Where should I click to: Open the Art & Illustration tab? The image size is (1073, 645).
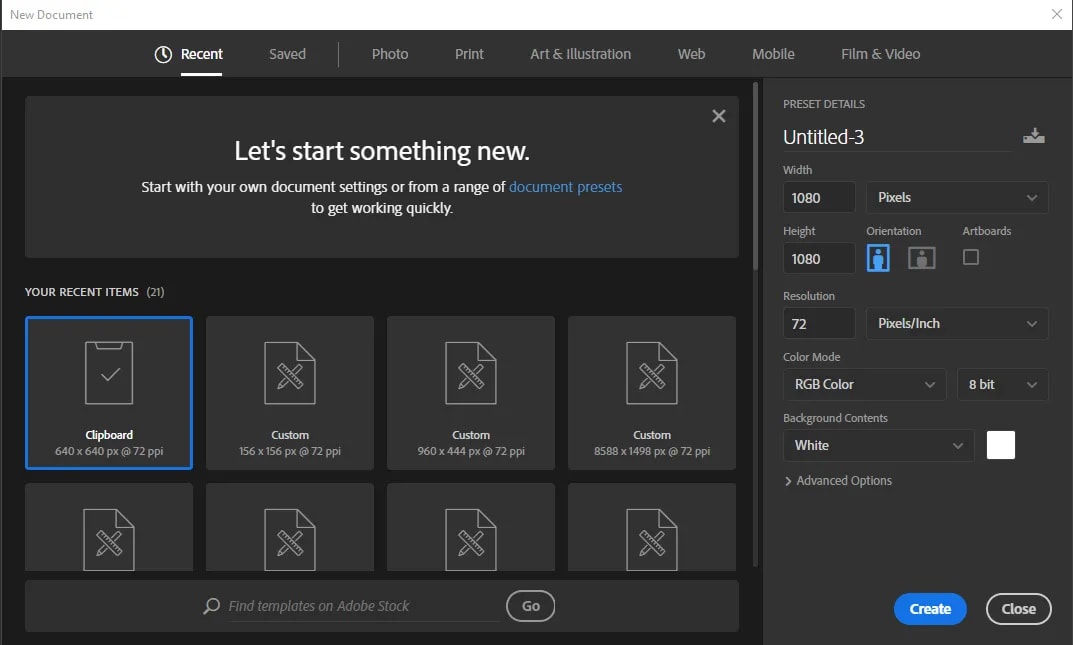[580, 54]
